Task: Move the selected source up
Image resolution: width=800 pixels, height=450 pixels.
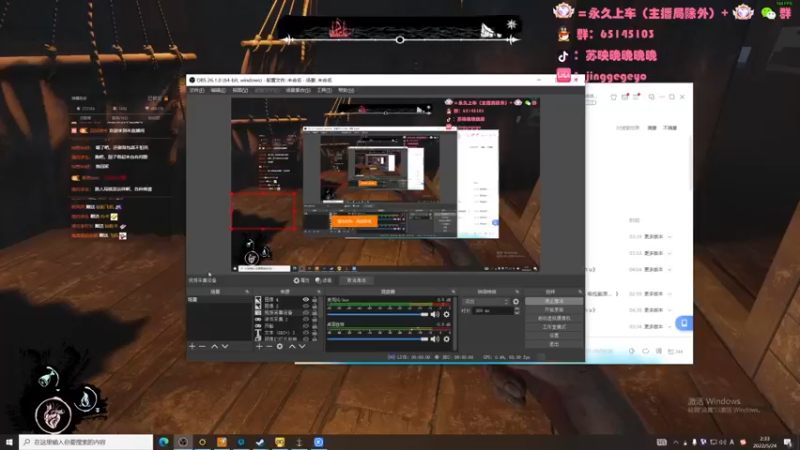Action: pyautogui.click(x=292, y=346)
